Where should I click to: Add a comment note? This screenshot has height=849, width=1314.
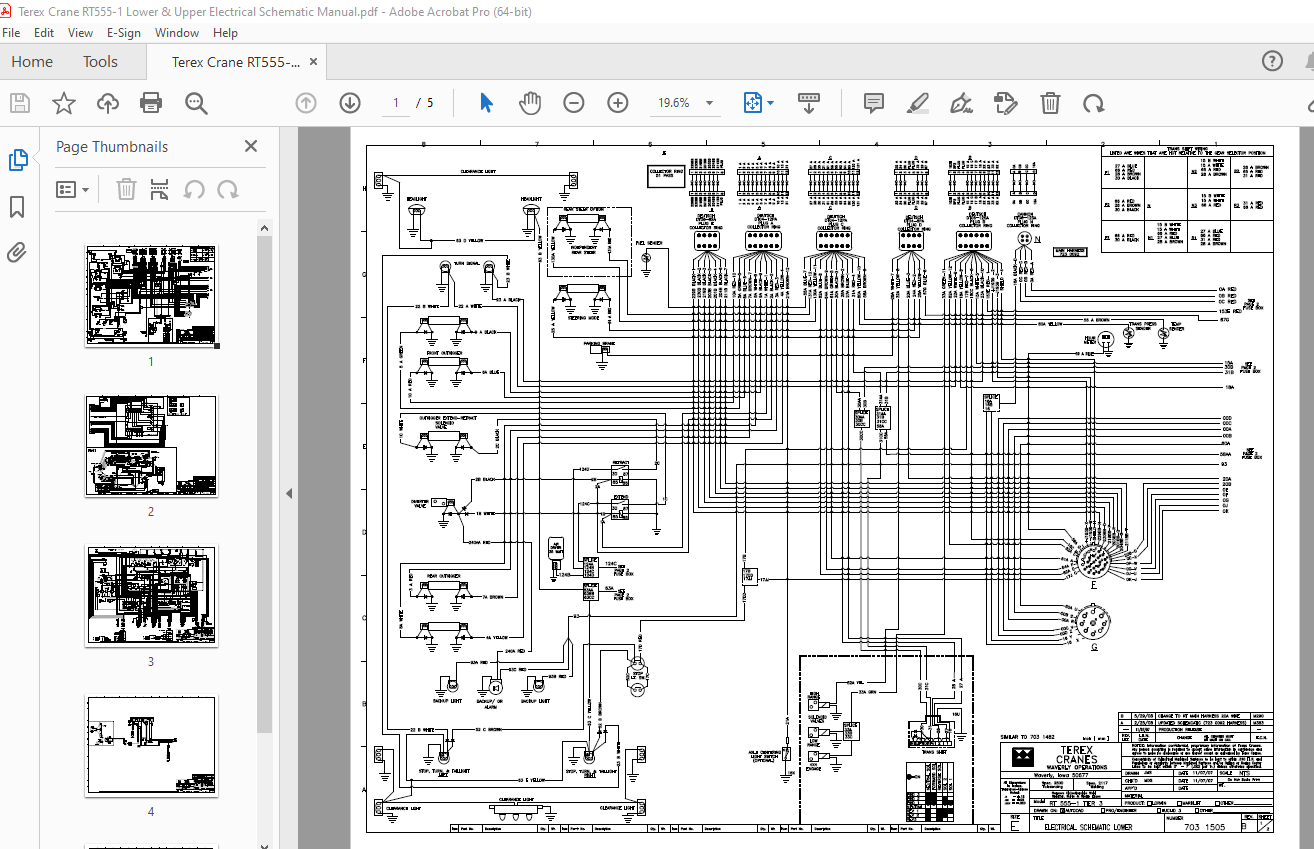pyautogui.click(x=874, y=103)
